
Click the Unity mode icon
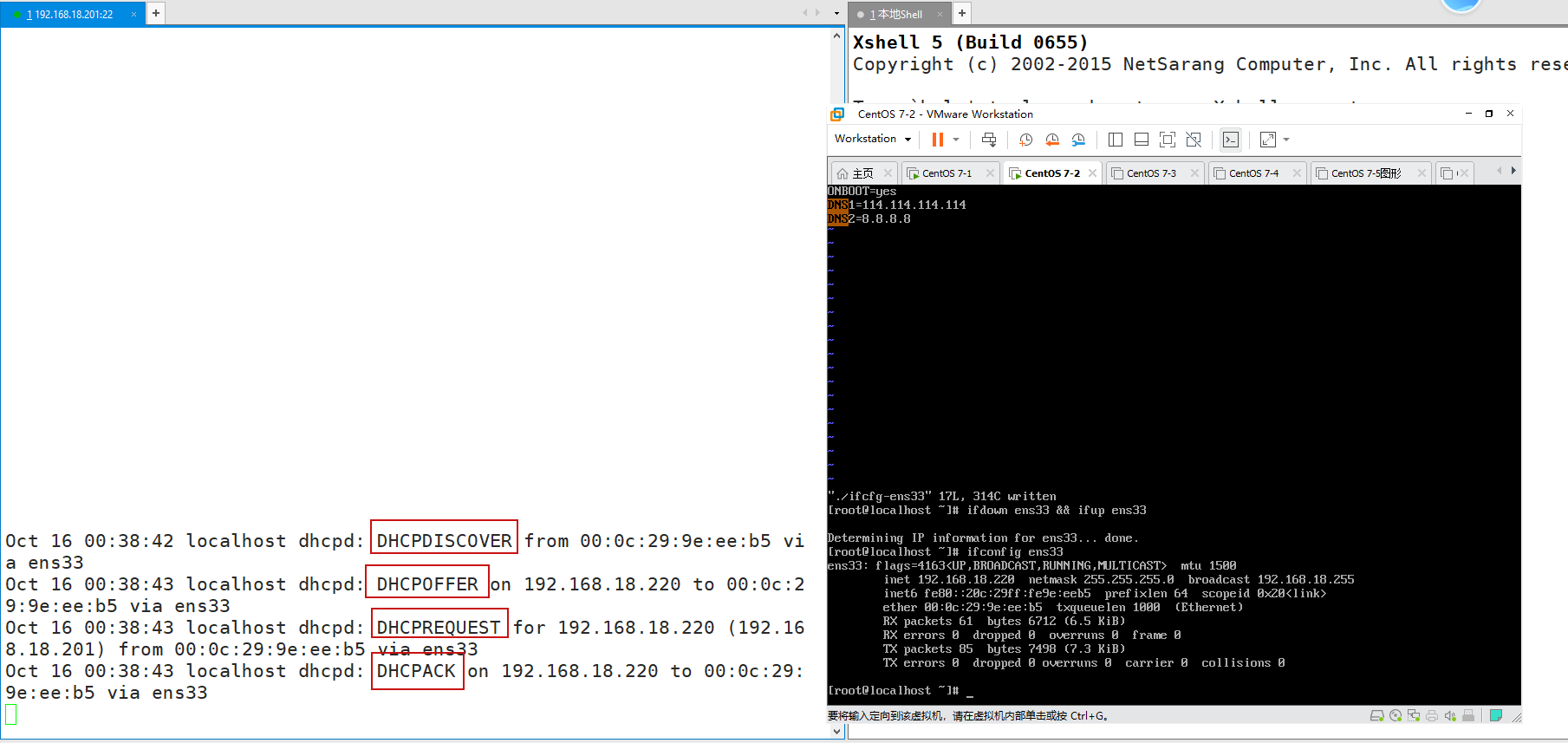[1194, 140]
